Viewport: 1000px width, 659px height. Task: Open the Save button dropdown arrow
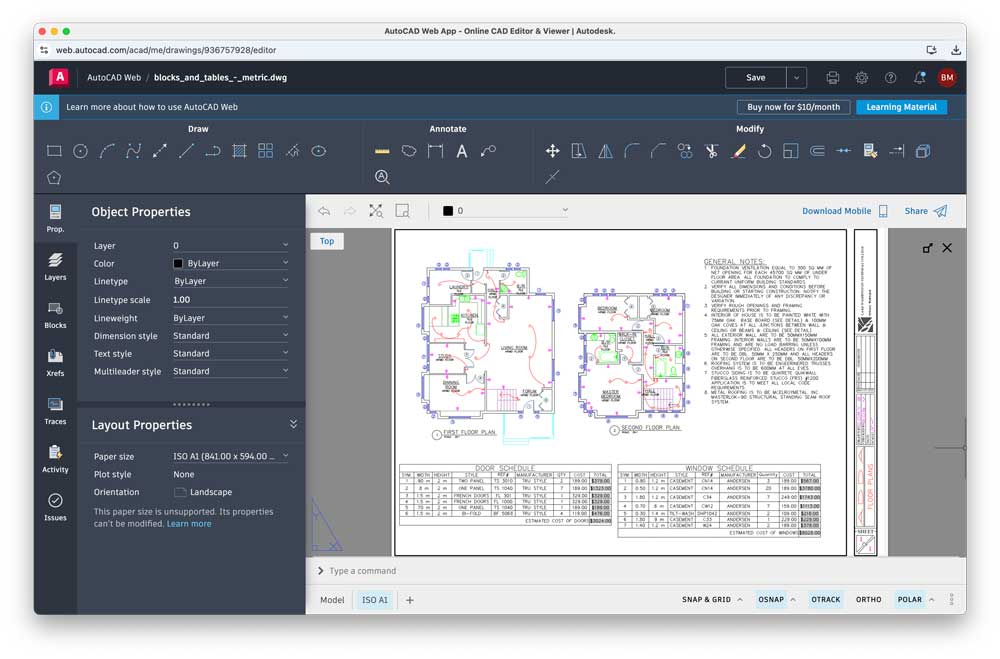[x=796, y=77]
